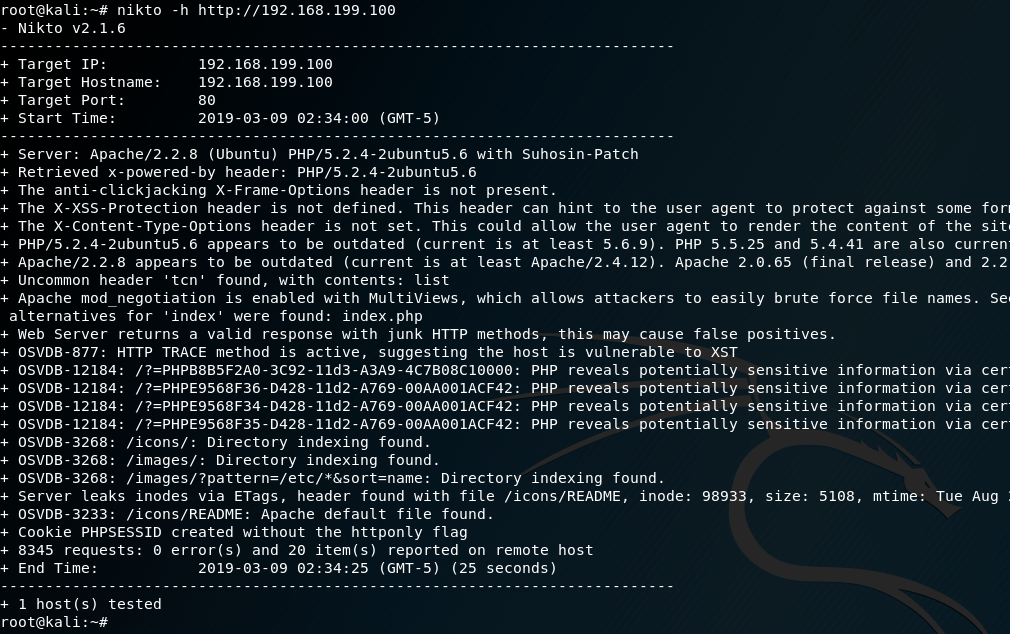Click the Target IP address value
The height and width of the screenshot is (634, 1010).
pos(265,64)
